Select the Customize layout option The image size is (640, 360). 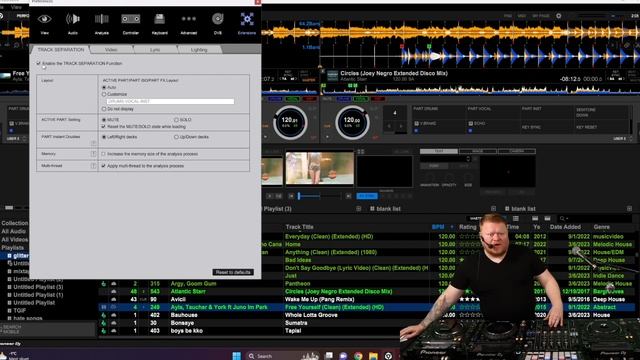[104, 94]
